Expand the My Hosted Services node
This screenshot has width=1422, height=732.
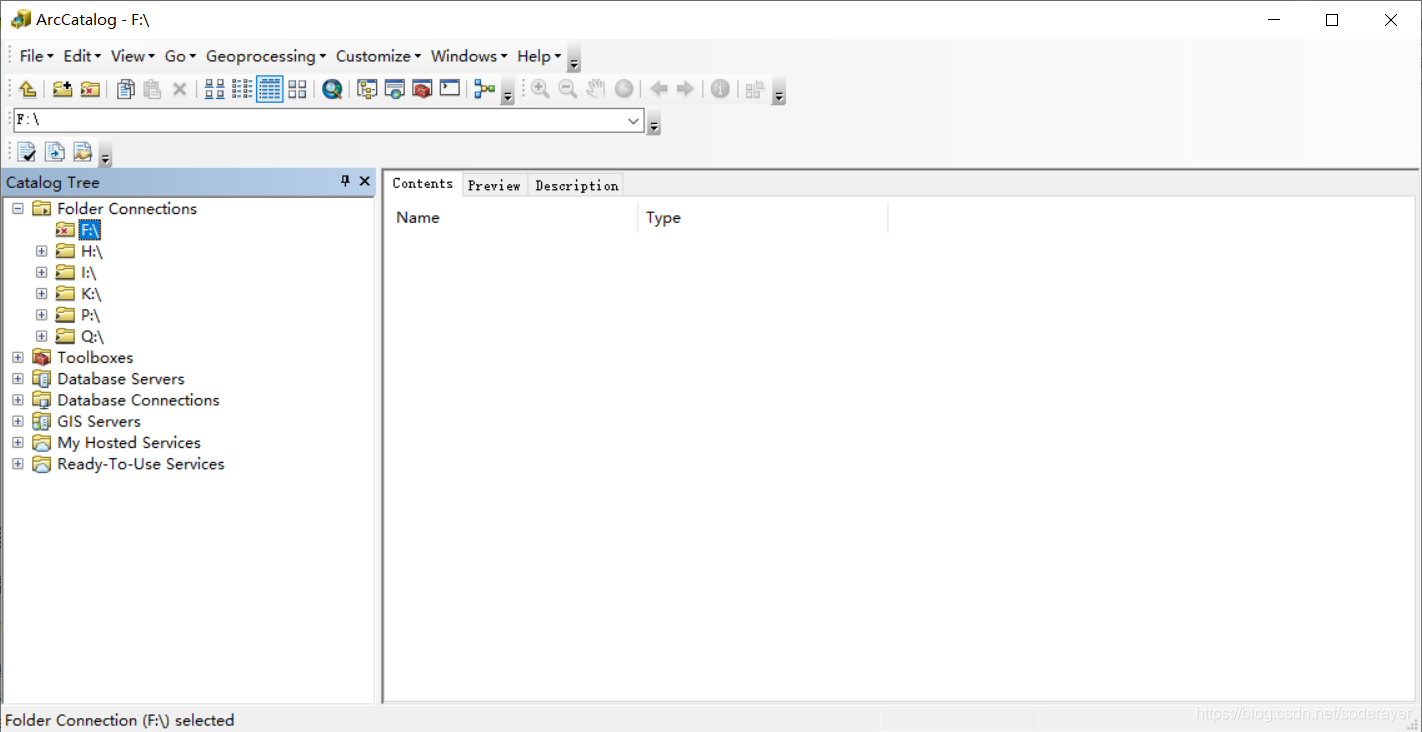[x=18, y=442]
